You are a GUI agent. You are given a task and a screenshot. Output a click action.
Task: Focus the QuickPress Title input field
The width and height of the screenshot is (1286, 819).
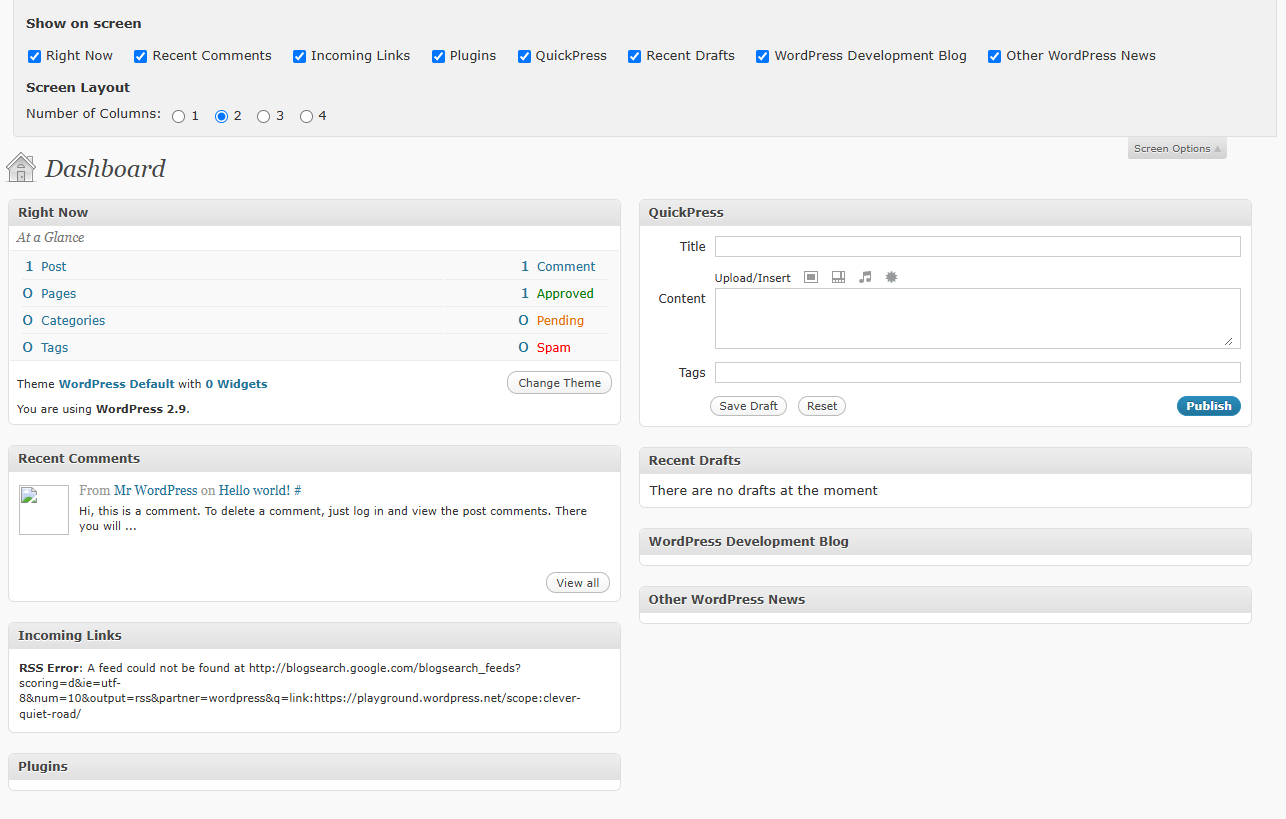click(978, 247)
